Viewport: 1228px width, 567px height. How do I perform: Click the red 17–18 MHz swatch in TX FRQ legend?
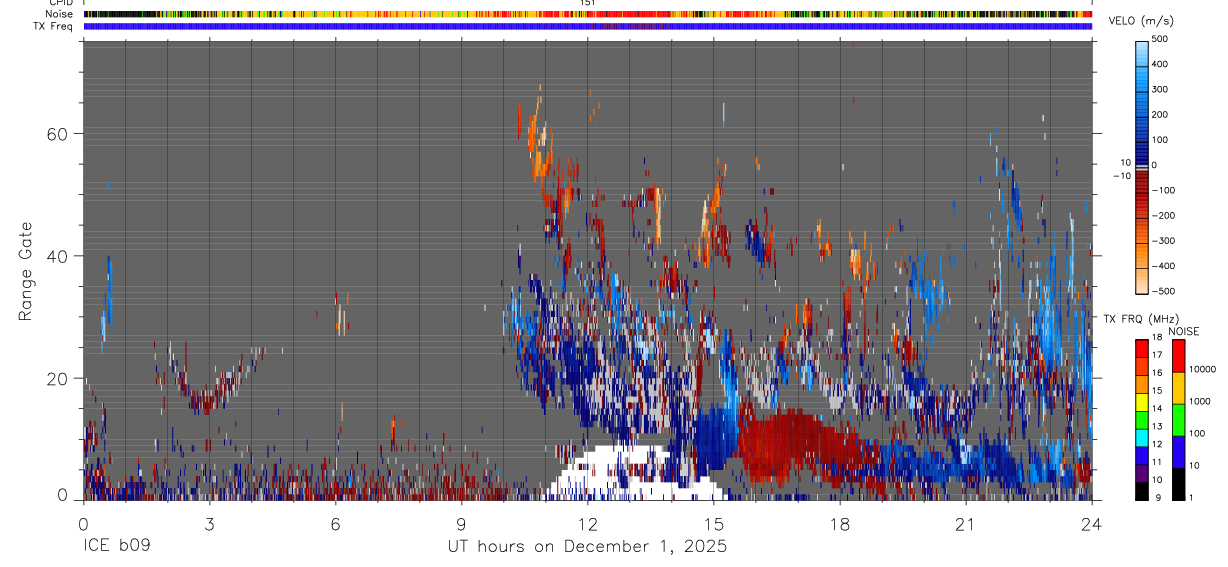[x=1142, y=347]
